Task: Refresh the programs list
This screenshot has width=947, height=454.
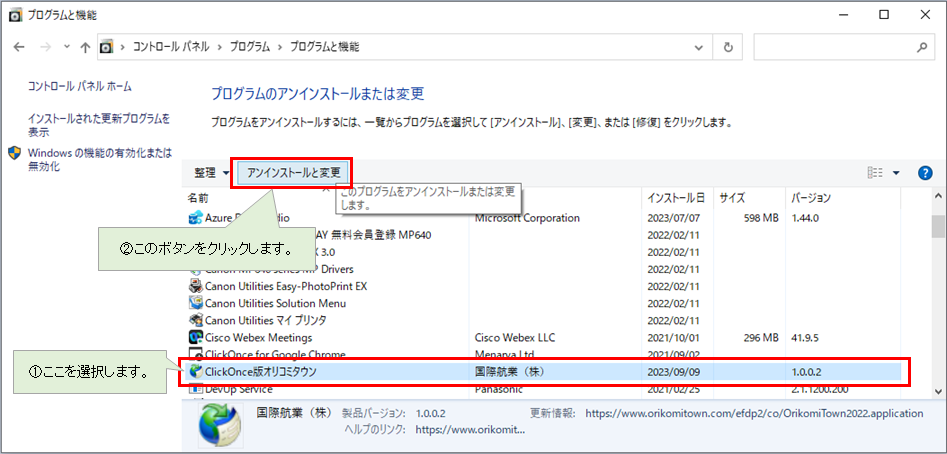Action: tap(728, 47)
